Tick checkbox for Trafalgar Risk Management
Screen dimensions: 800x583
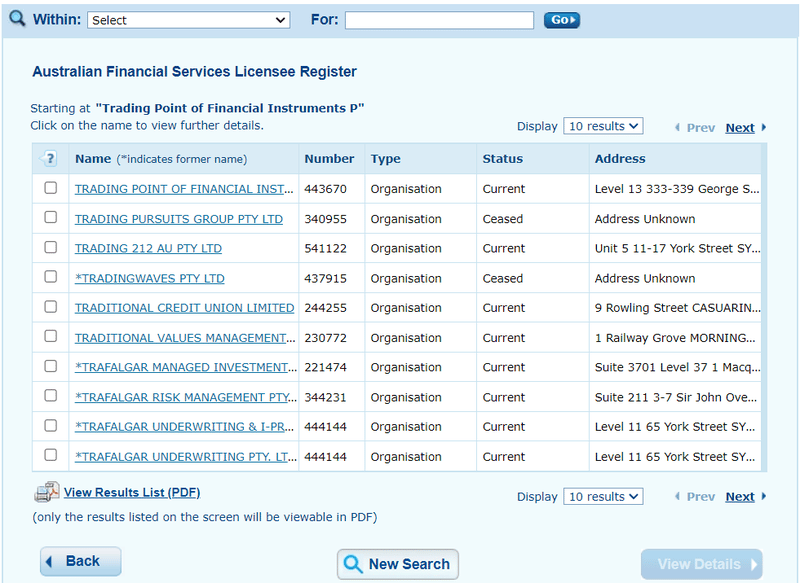coord(51,396)
